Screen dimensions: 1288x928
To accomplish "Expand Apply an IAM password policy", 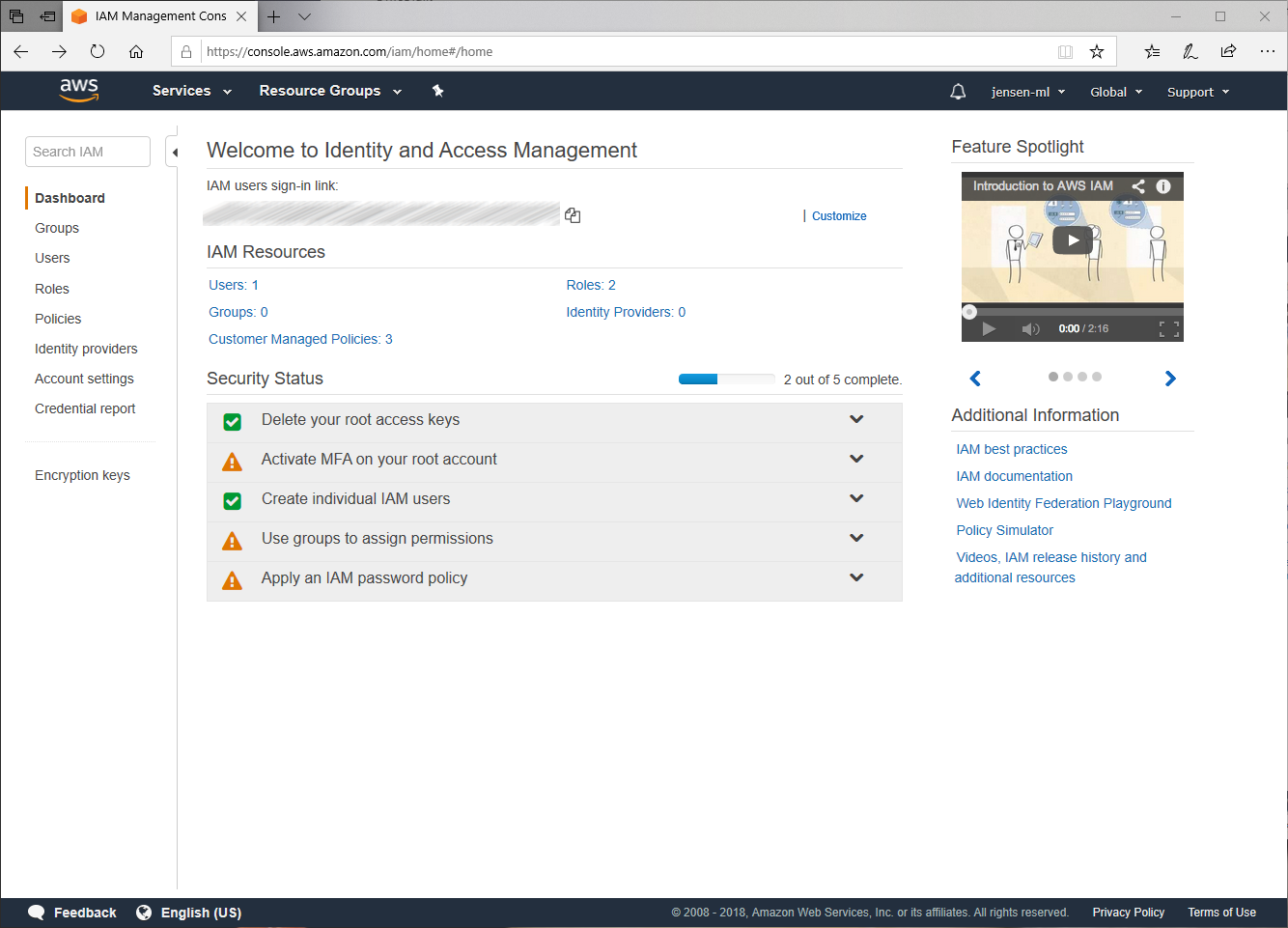I will [x=855, y=578].
